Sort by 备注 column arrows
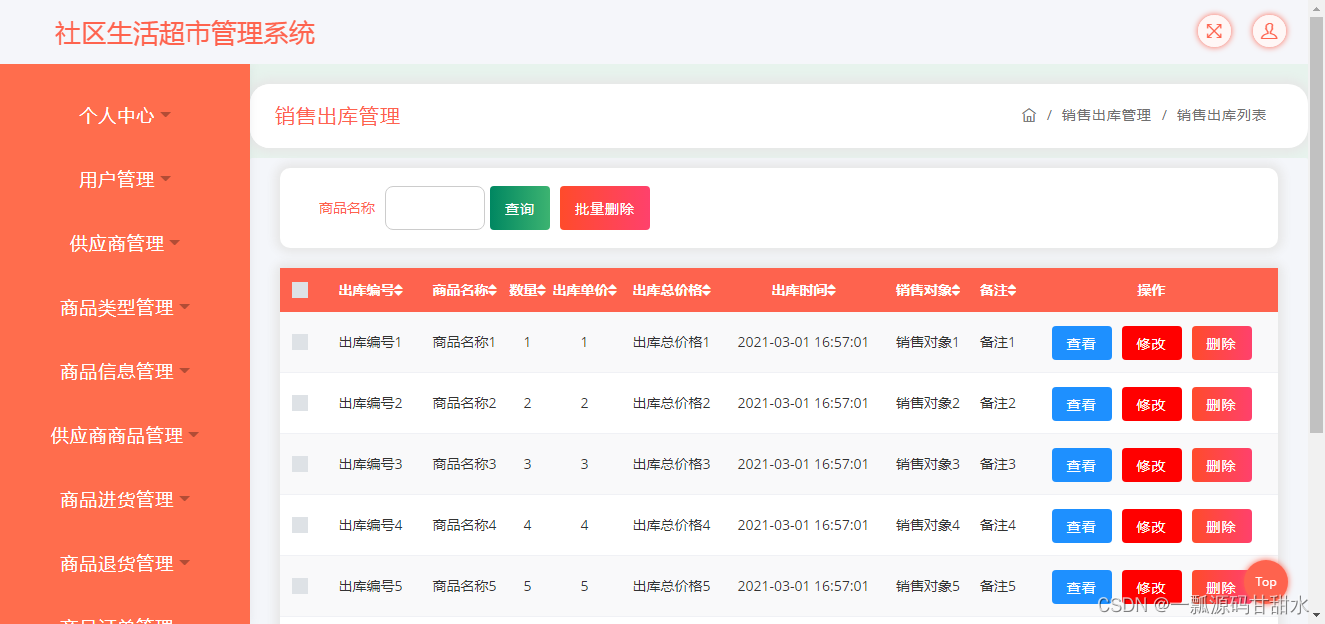The width and height of the screenshot is (1325, 624). point(1012,290)
